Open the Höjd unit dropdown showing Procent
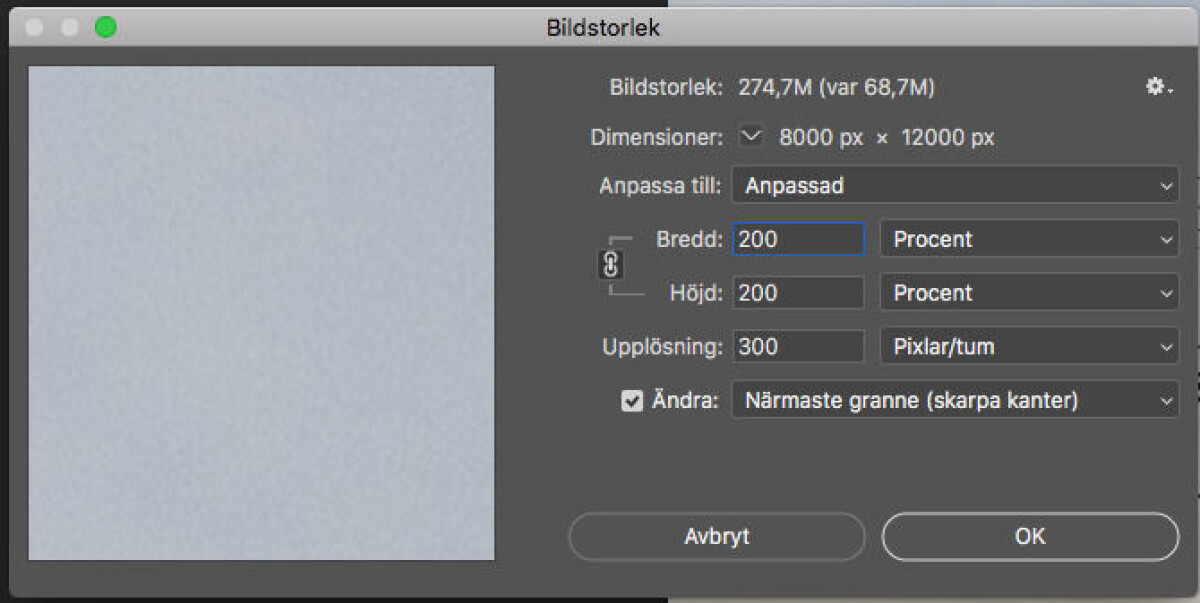The height and width of the screenshot is (603, 1200). [x=1029, y=293]
